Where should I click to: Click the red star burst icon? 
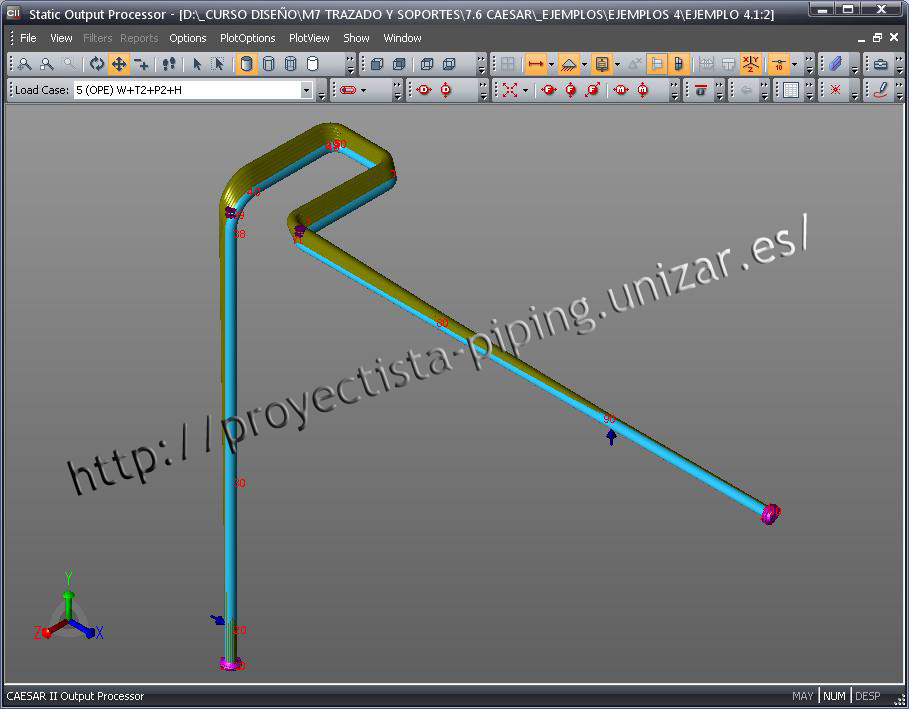pos(835,90)
